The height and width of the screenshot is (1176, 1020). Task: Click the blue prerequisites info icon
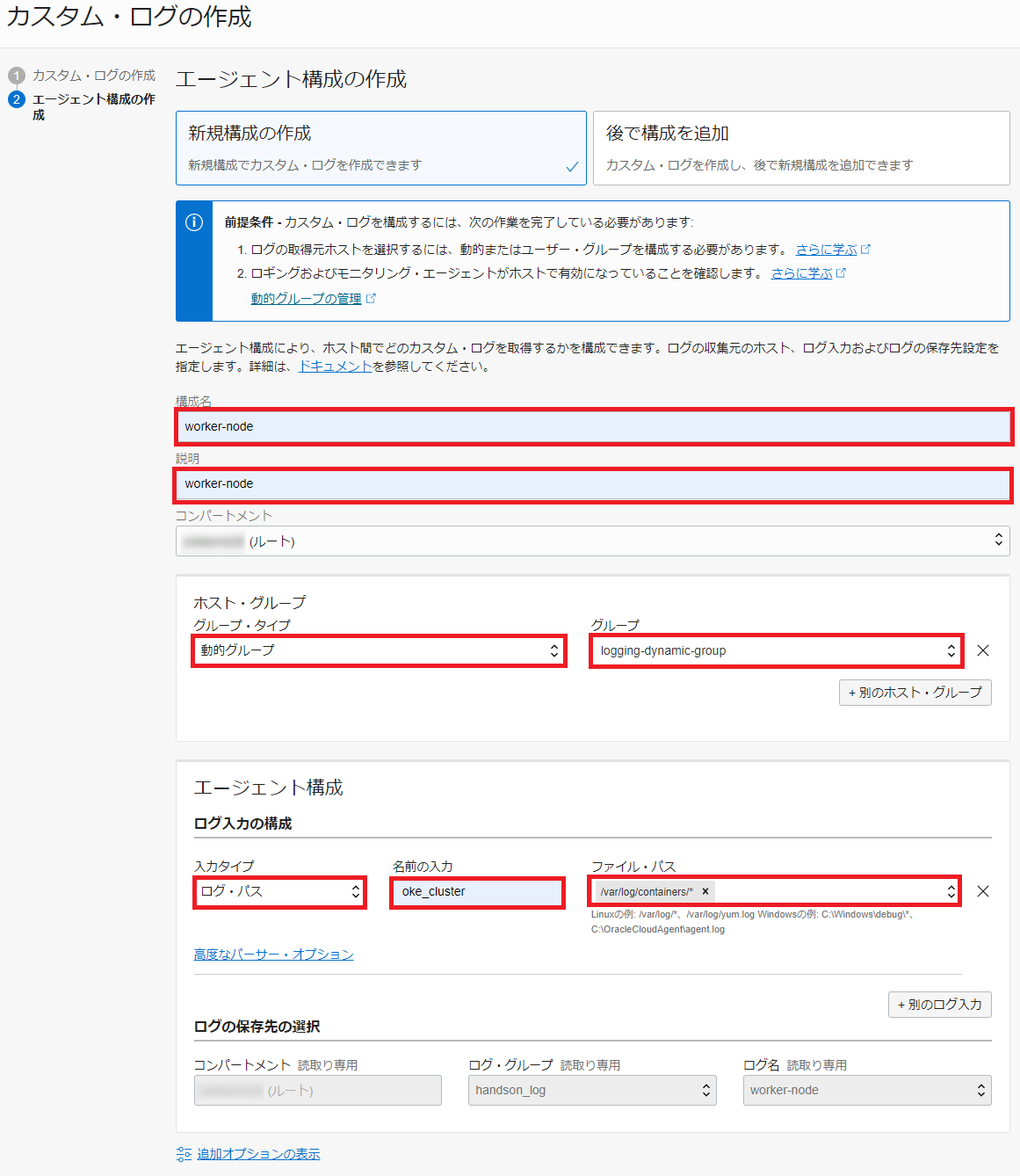pyautogui.click(x=194, y=222)
